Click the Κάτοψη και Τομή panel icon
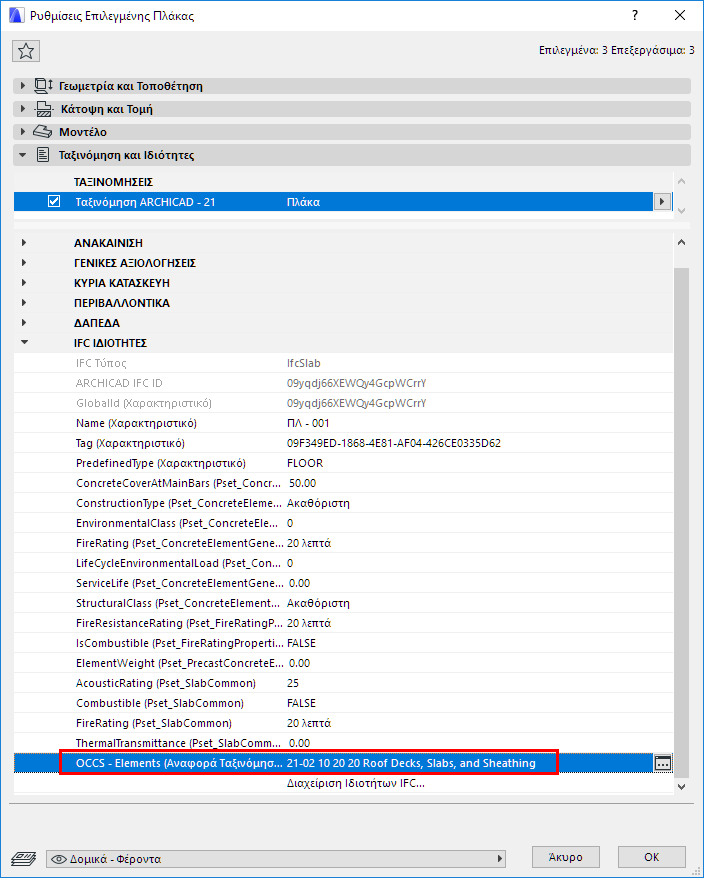Screen dimensions: 704x878 pyautogui.click(x=44, y=109)
